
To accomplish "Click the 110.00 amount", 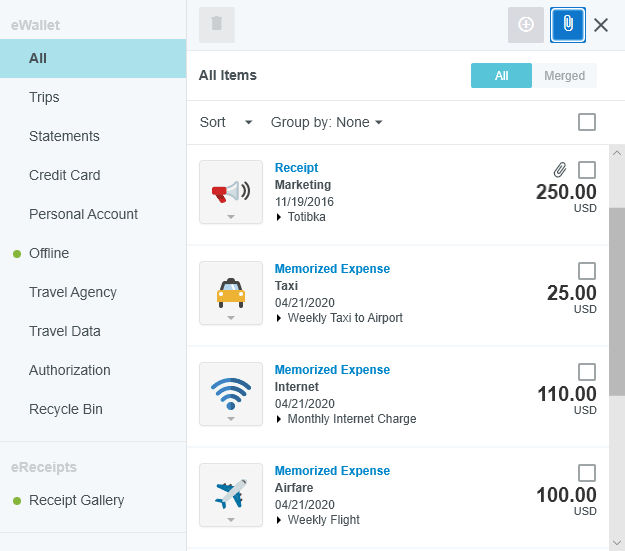I will coord(567,394).
